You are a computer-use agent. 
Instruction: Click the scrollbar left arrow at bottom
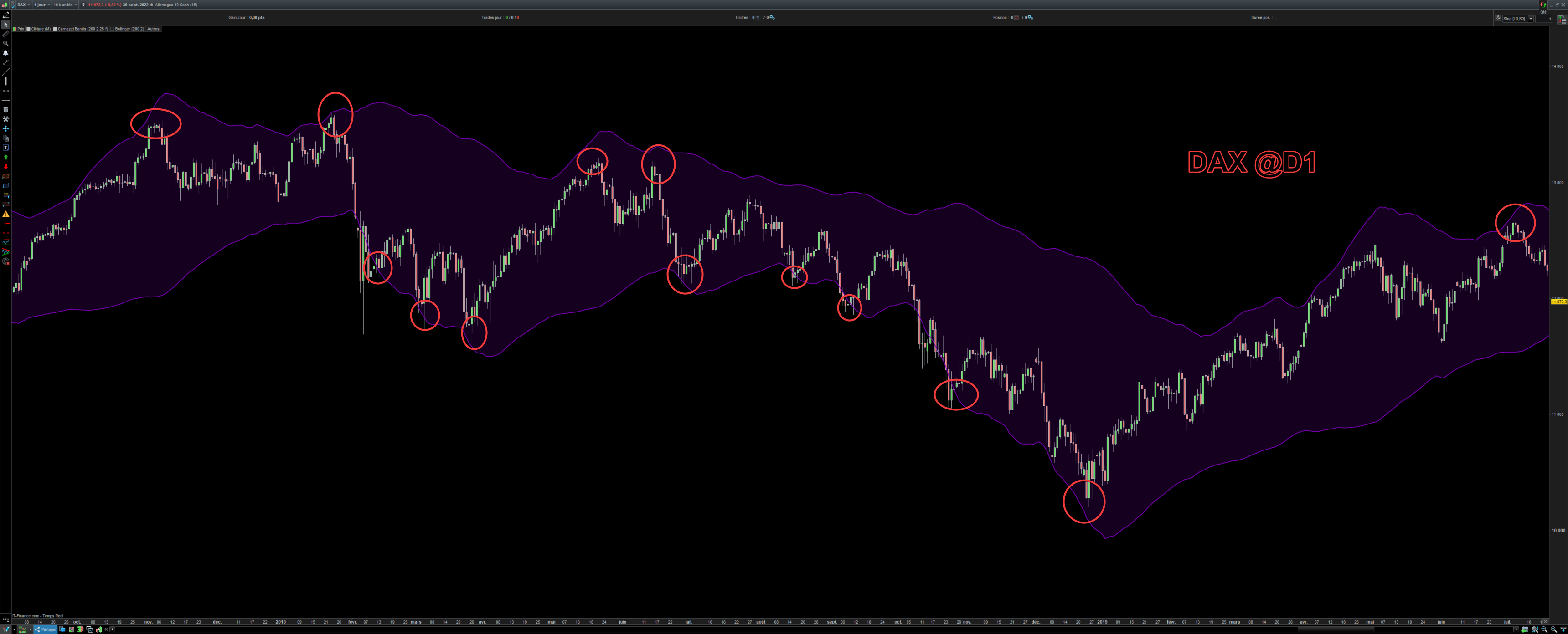coord(113,629)
